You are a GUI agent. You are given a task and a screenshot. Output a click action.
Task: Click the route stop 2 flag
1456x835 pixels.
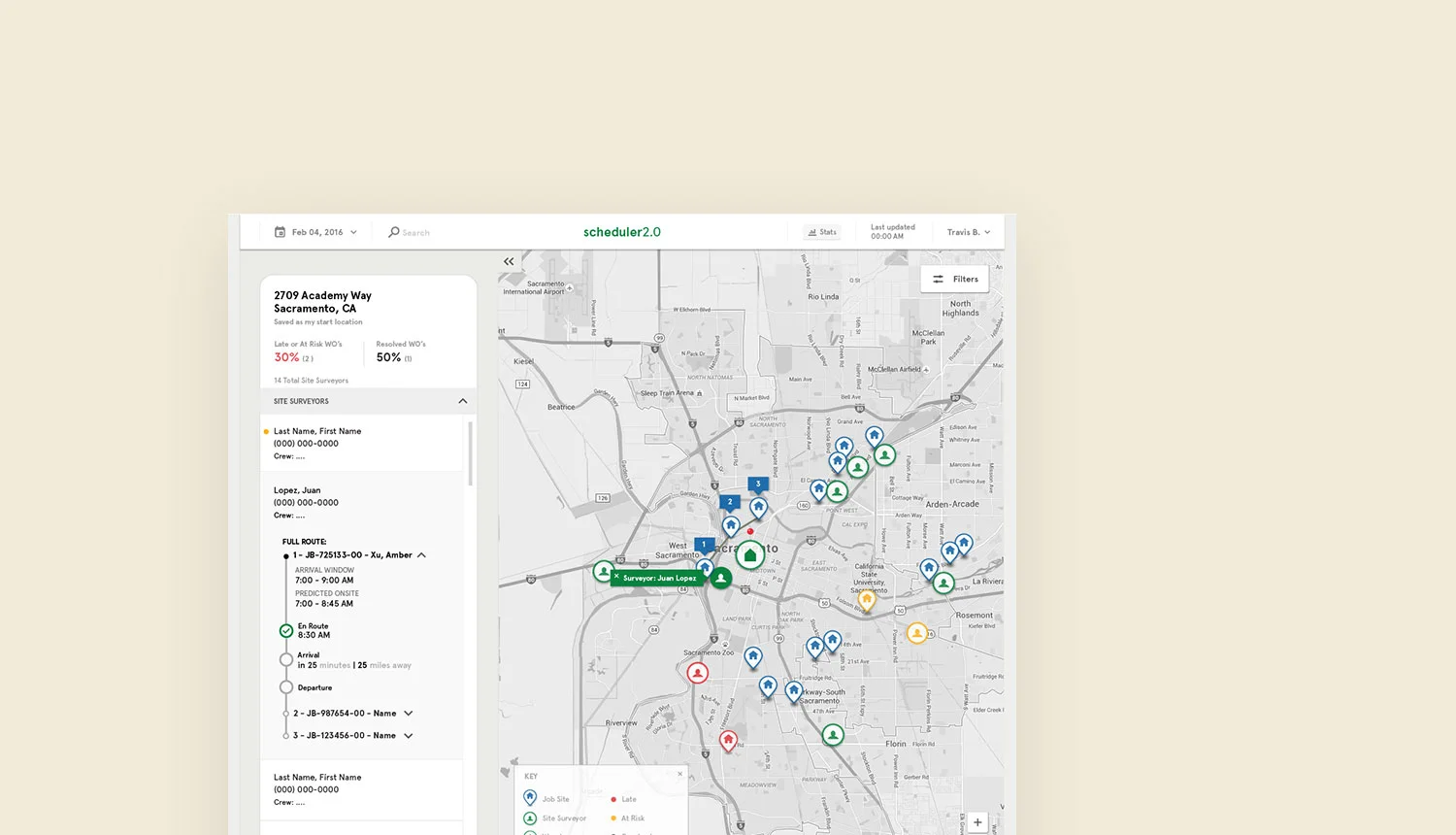(x=730, y=502)
